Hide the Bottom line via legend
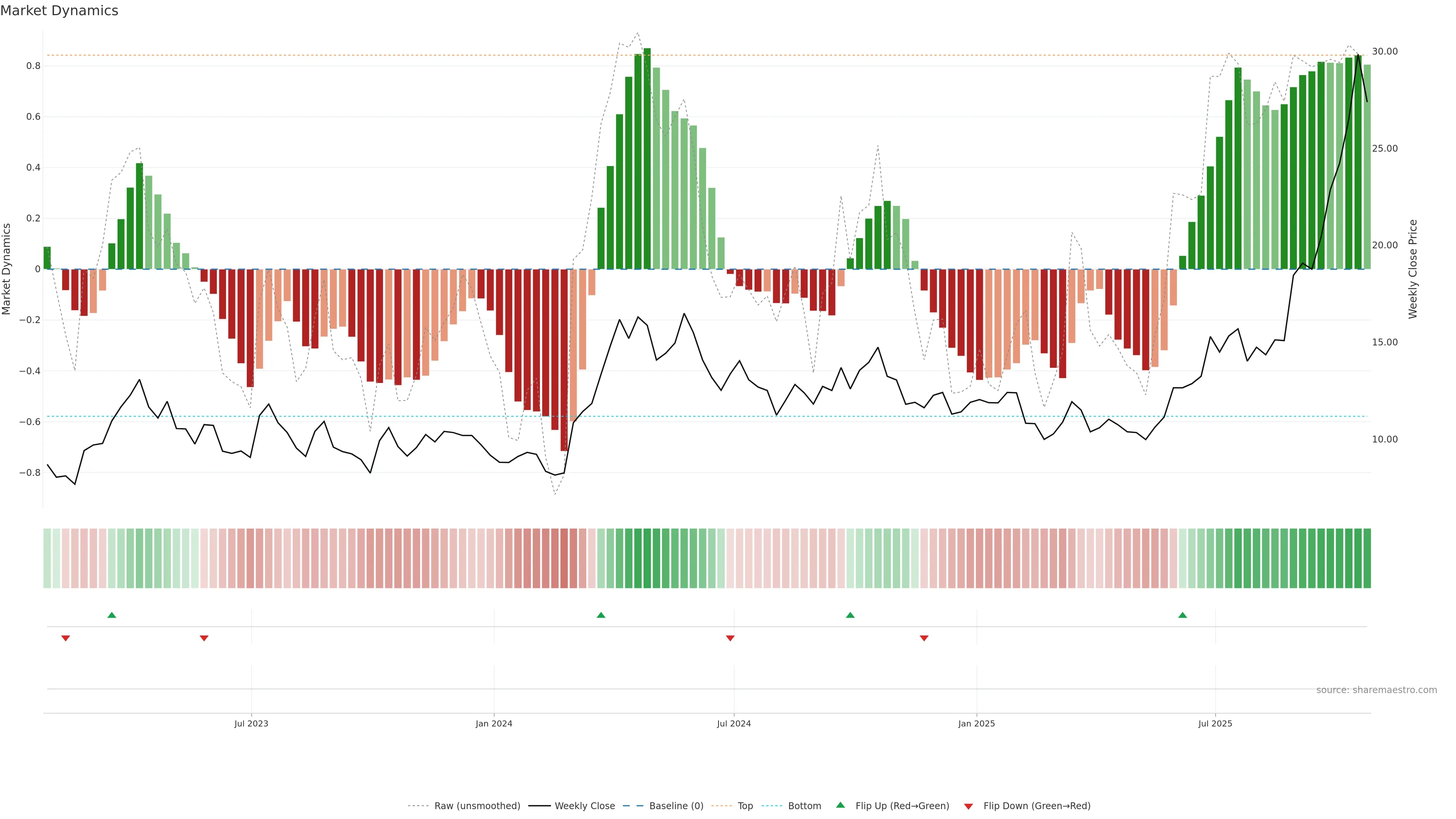 [x=804, y=806]
